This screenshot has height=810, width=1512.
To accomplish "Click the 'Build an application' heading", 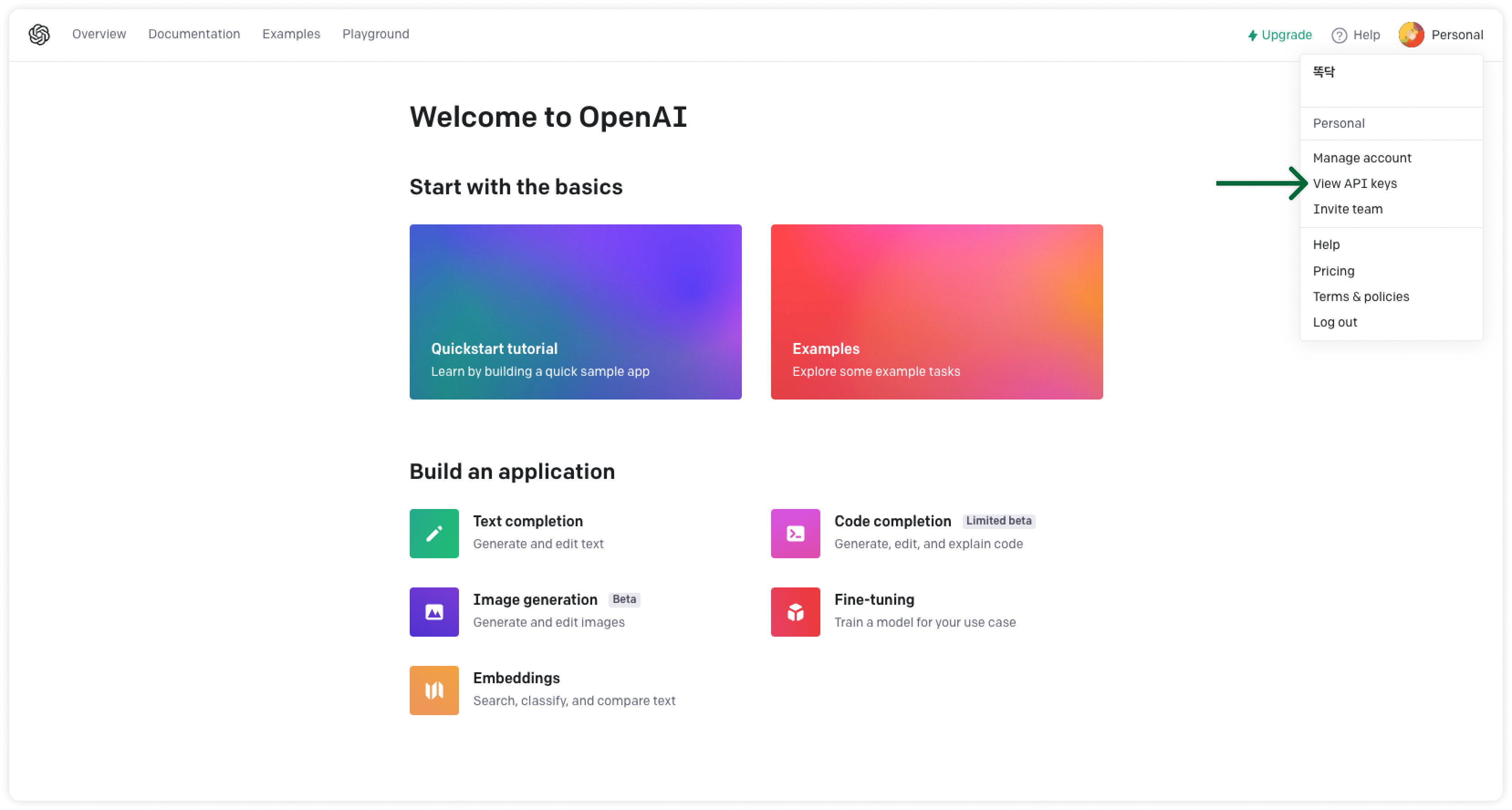I will coord(512,471).
